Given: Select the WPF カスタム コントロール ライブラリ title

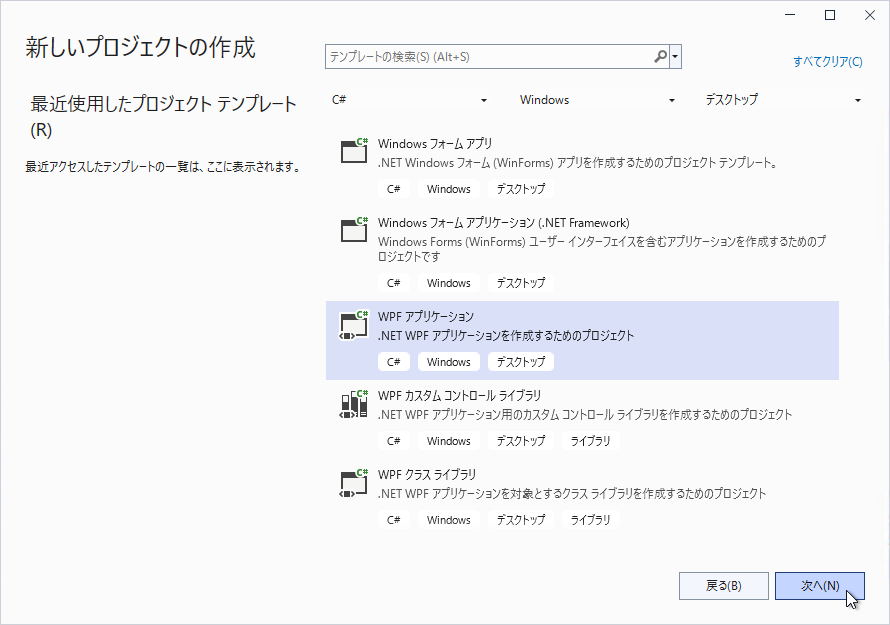Looking at the screenshot, I should point(459,396).
